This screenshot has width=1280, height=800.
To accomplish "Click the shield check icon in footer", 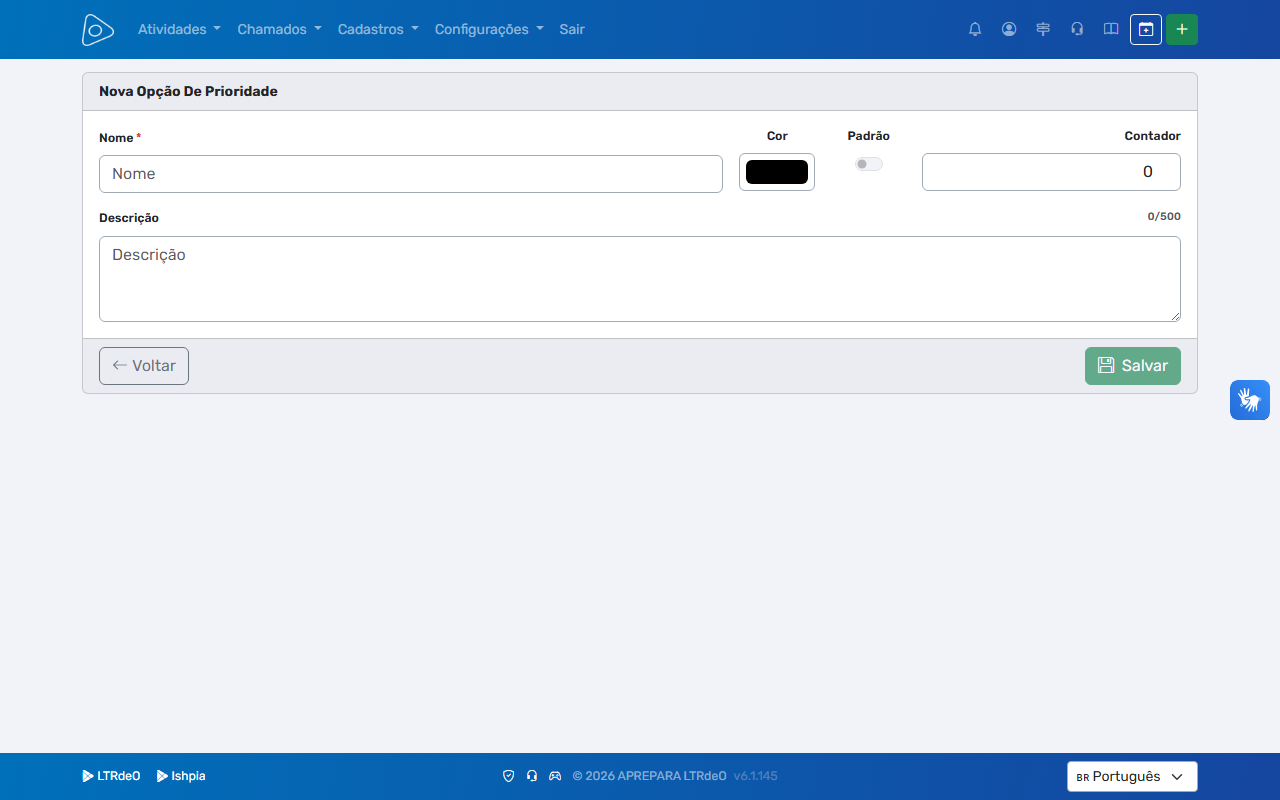I will click(508, 776).
